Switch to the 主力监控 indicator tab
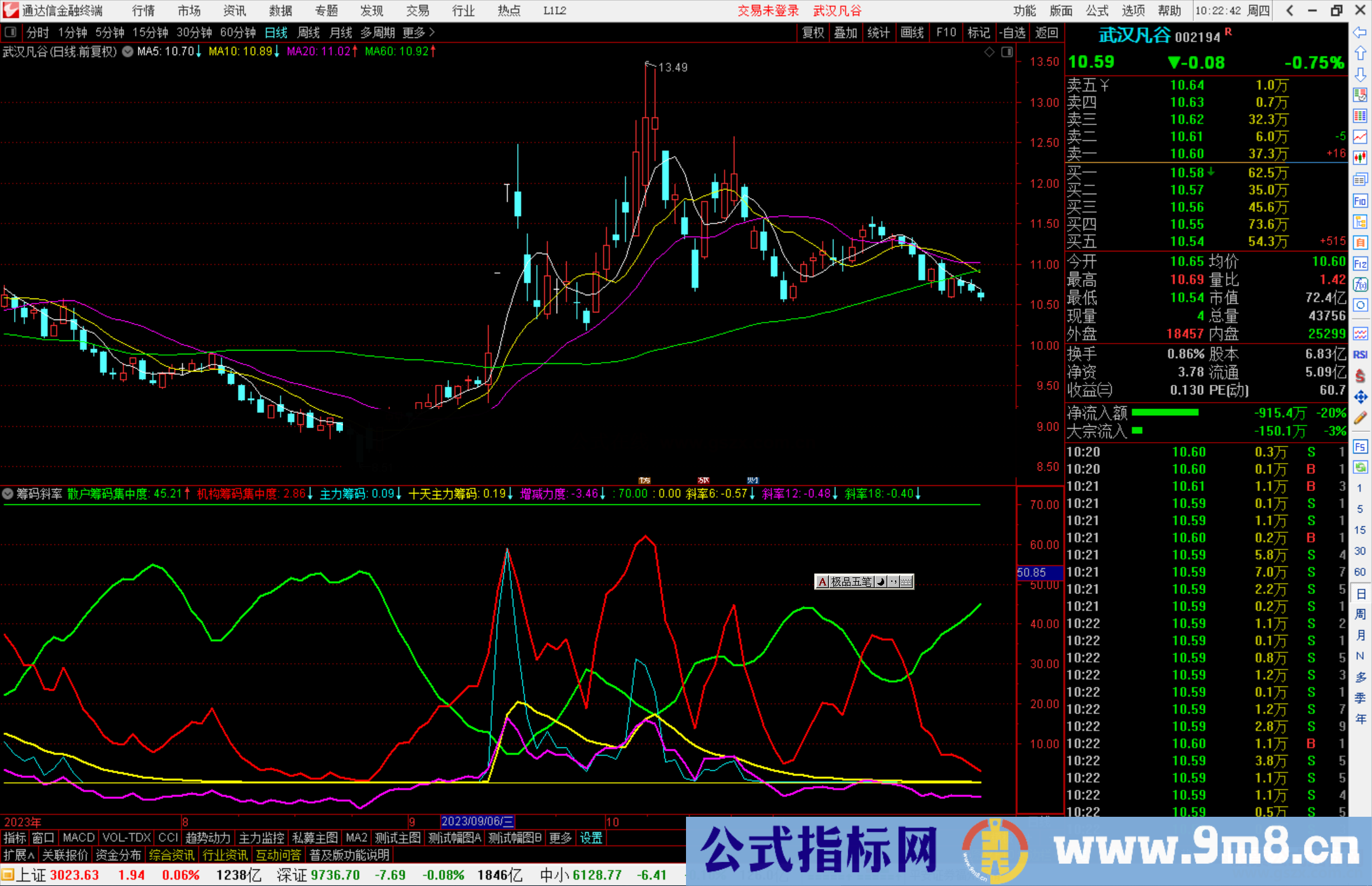 [261, 838]
